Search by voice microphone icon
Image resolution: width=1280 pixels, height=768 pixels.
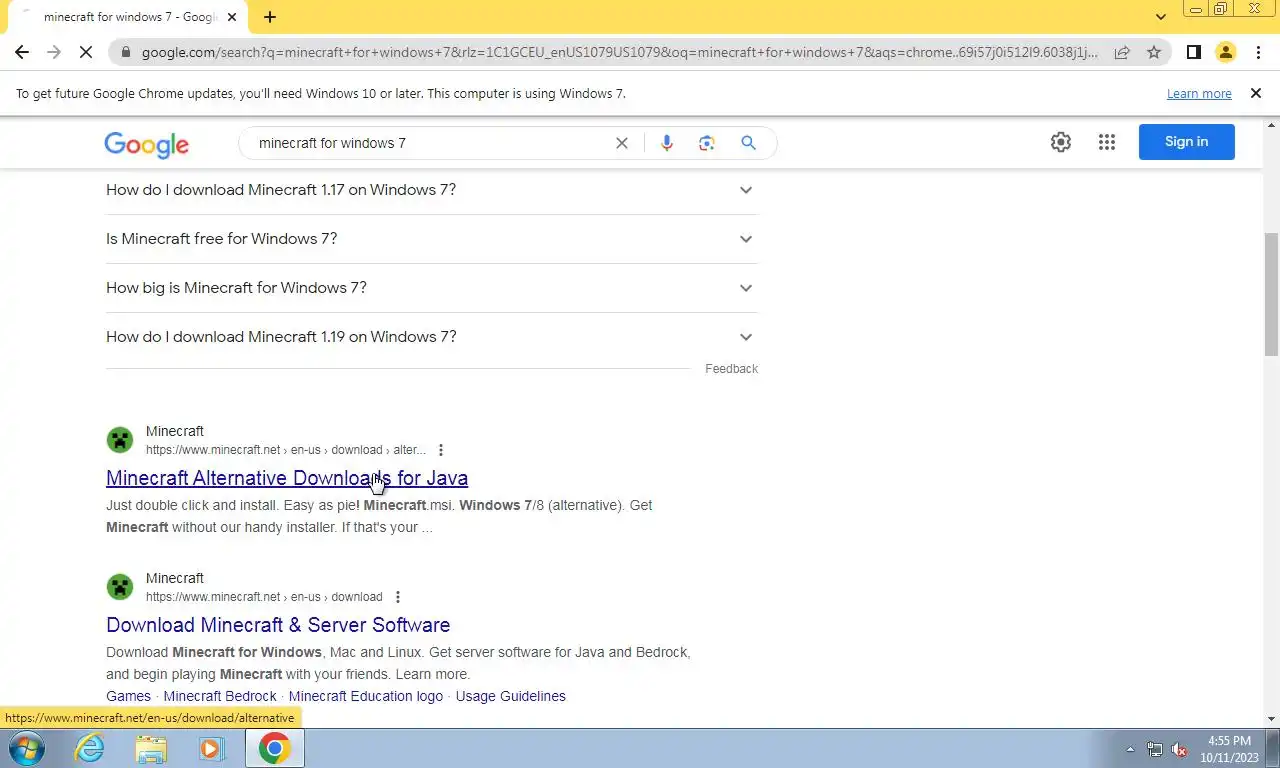pyautogui.click(x=666, y=143)
